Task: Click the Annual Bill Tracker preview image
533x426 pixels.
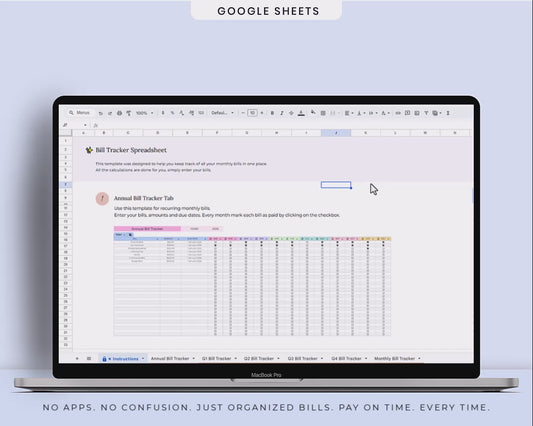Action: tap(252, 281)
